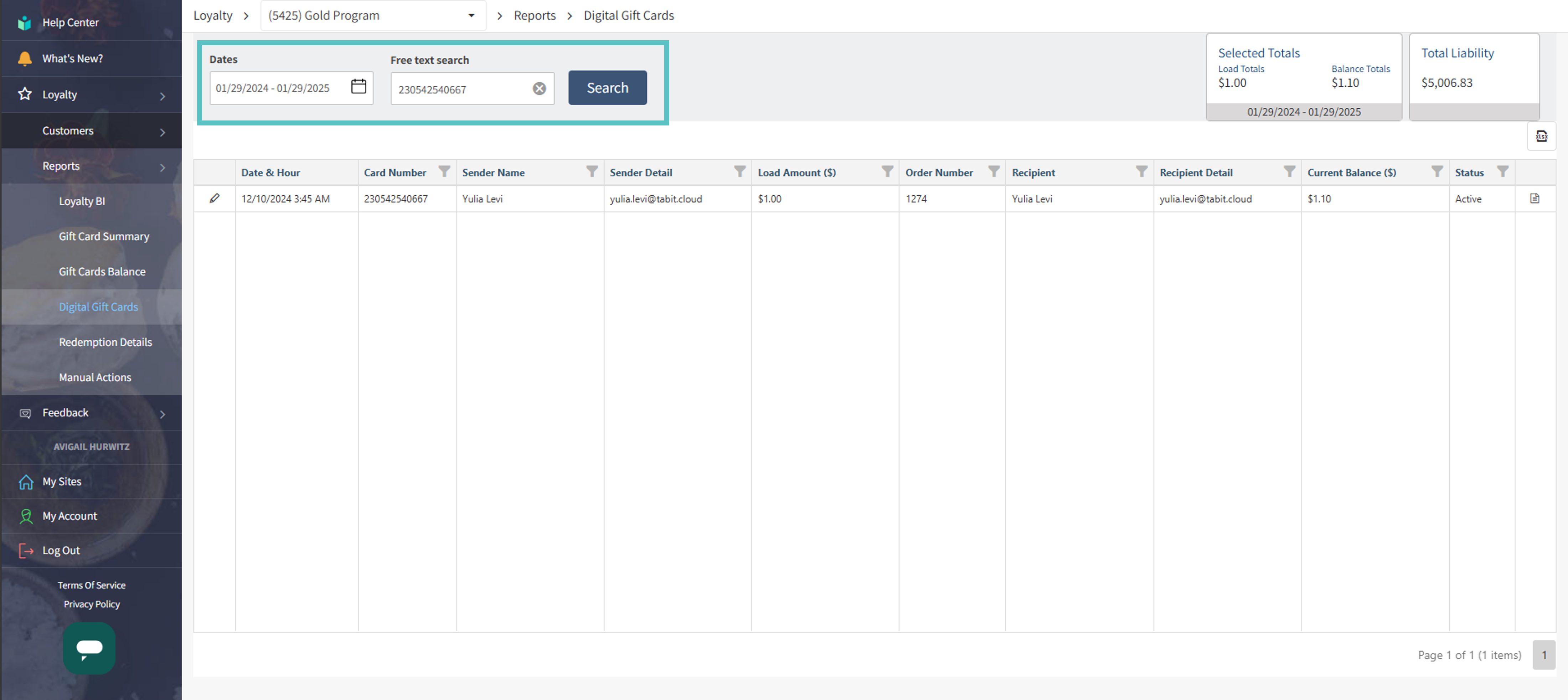Open Gift Card Summary report

(x=103, y=237)
